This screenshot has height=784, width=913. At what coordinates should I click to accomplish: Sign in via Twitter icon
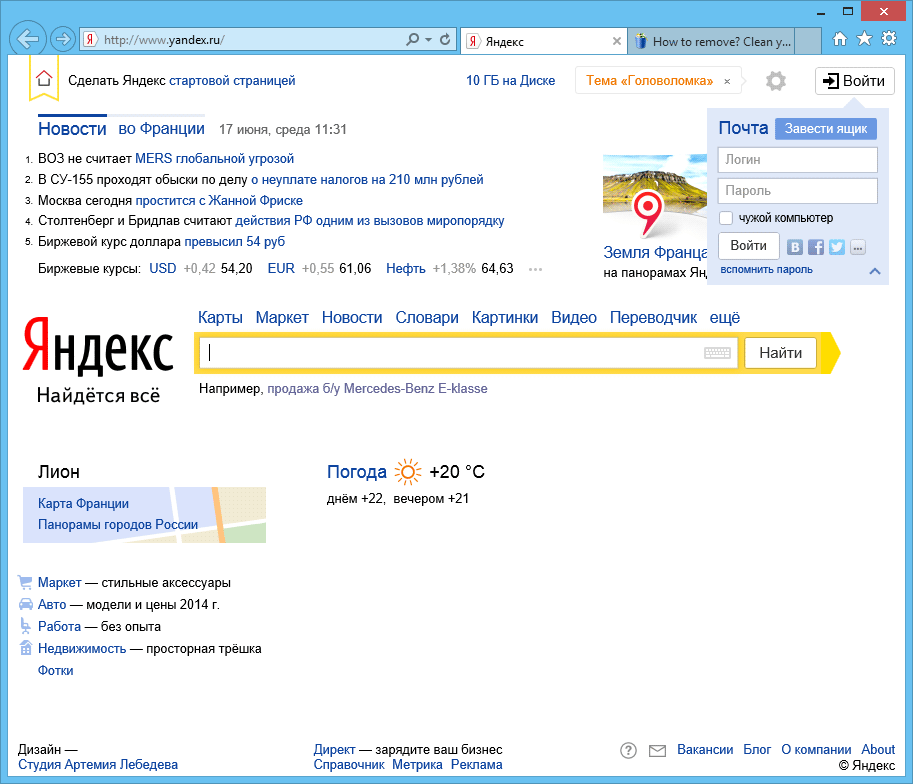coord(837,247)
